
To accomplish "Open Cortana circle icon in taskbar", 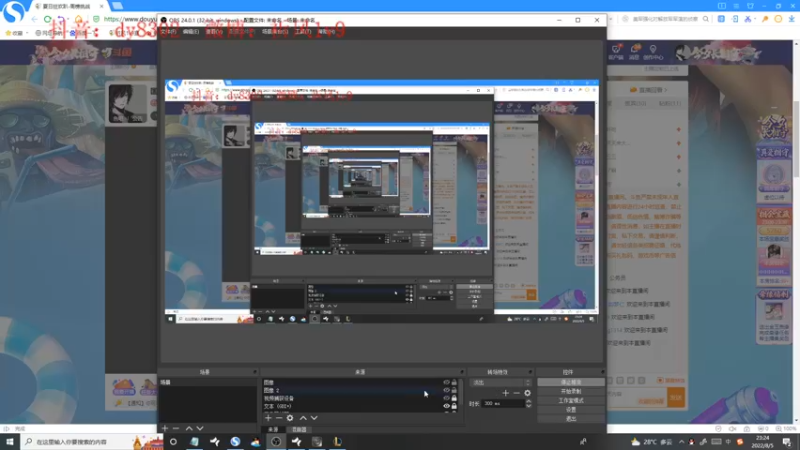I will point(173,441).
